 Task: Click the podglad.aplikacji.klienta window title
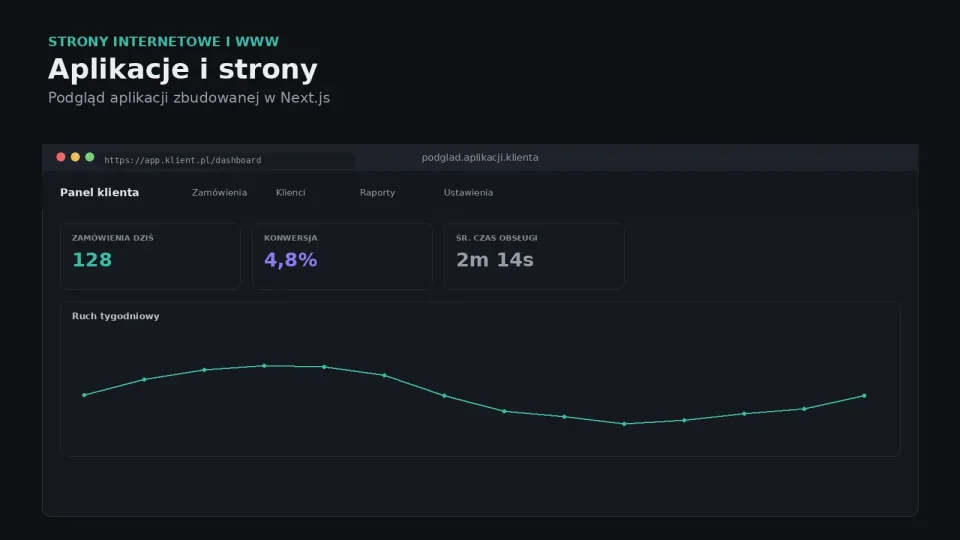pyautogui.click(x=480, y=157)
